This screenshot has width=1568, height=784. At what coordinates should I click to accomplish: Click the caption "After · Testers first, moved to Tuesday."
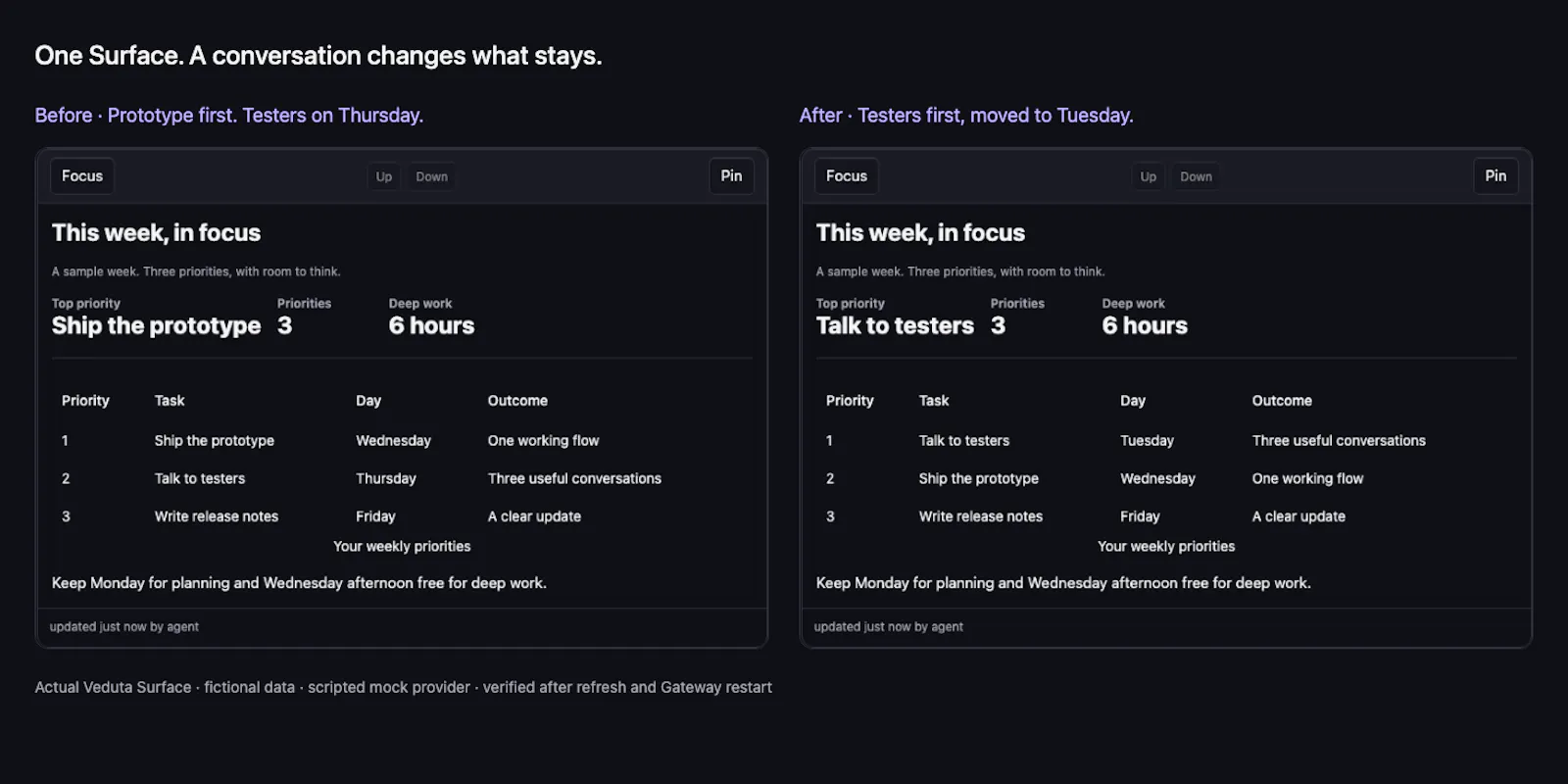pos(966,116)
